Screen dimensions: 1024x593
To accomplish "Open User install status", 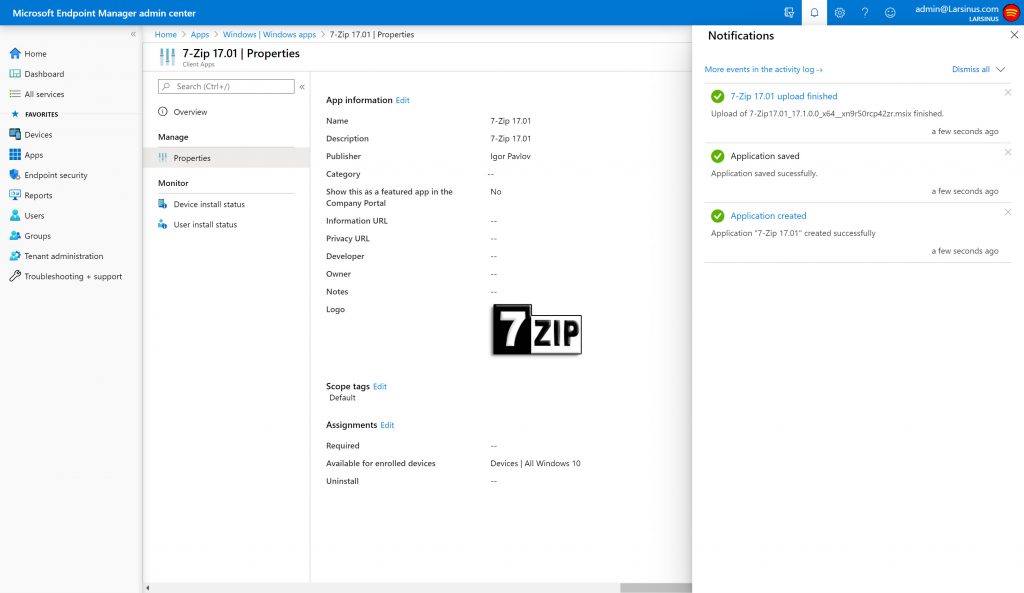I will point(205,225).
